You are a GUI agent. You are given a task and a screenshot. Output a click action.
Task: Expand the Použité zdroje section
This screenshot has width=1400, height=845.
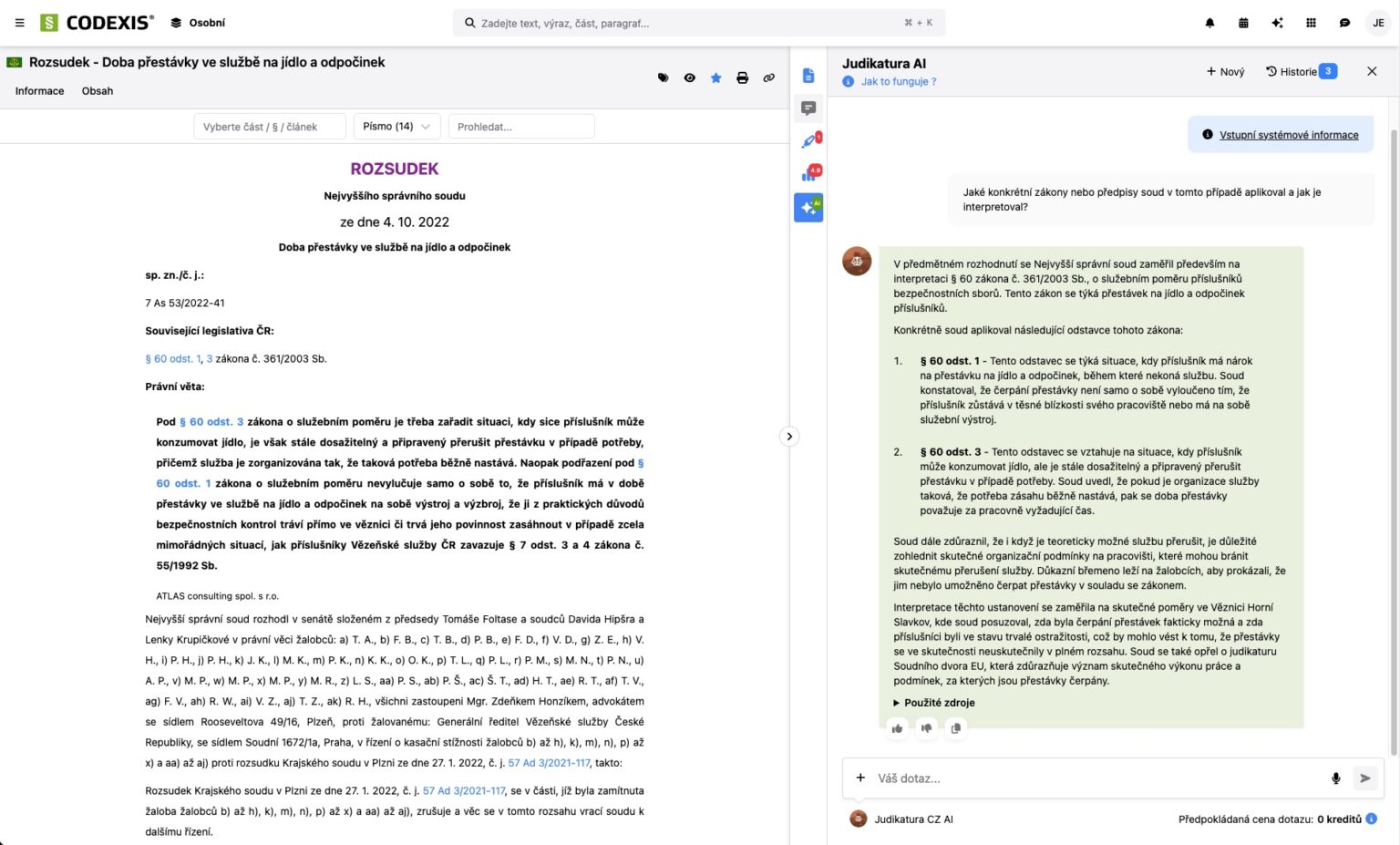pyautogui.click(x=934, y=703)
